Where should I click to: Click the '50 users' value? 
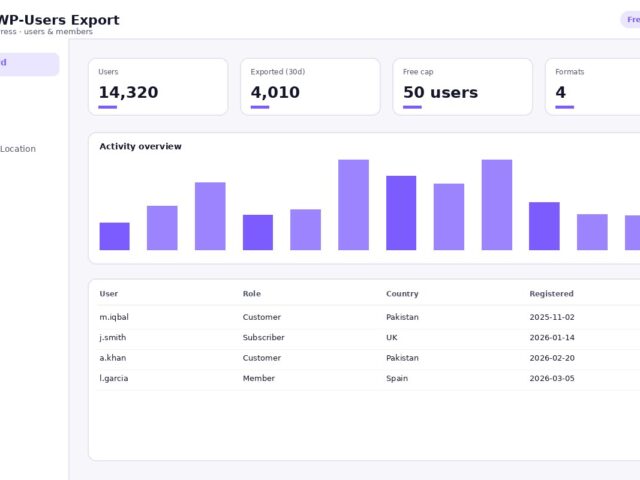tap(440, 92)
